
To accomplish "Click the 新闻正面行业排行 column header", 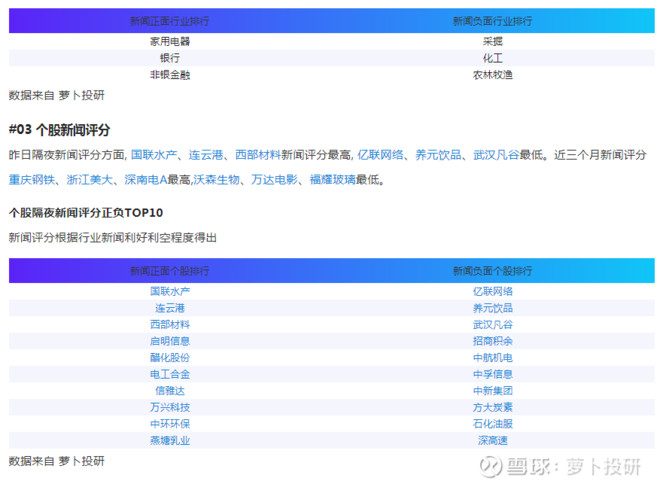I will pyautogui.click(x=170, y=21).
